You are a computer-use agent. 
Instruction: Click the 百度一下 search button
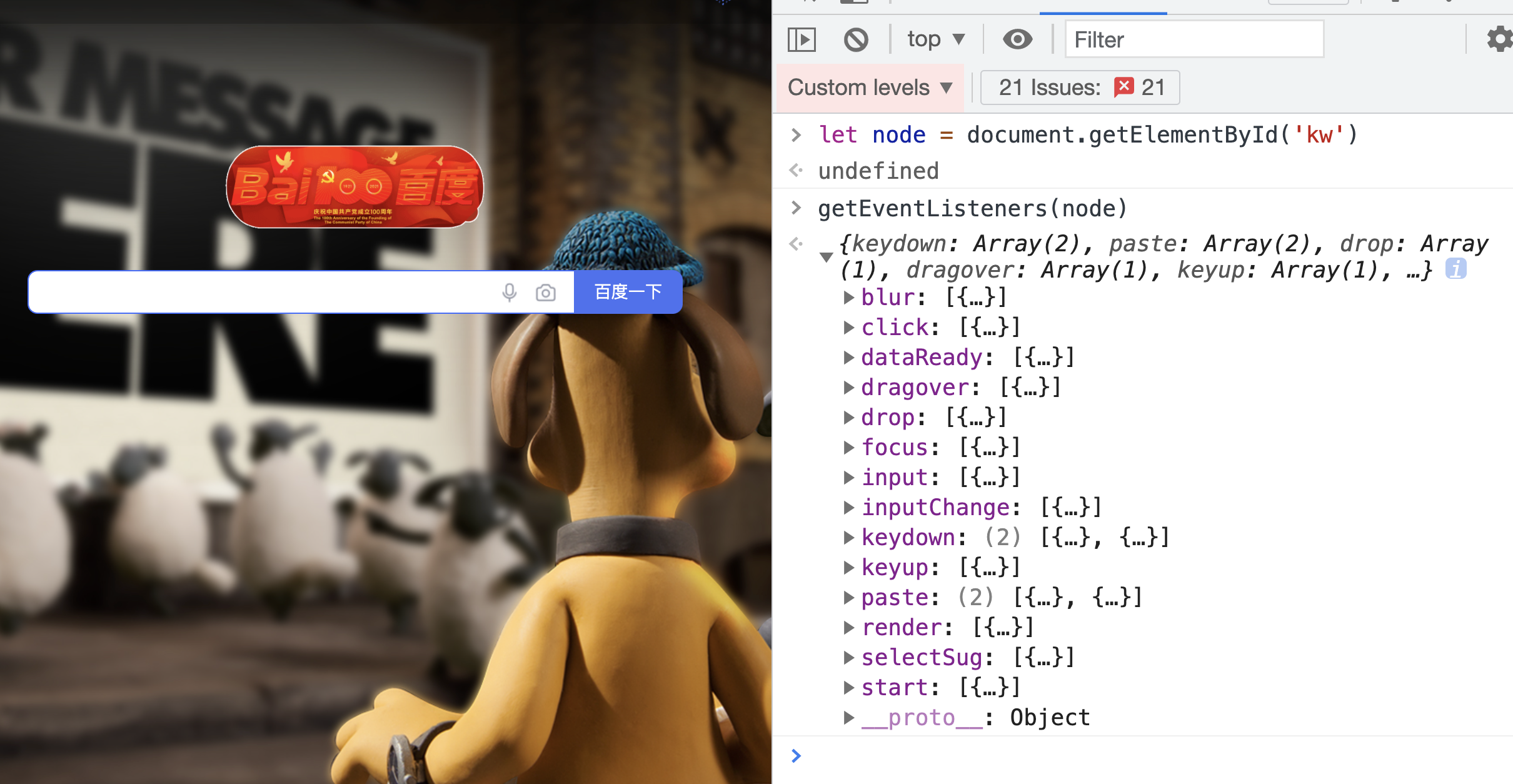point(628,292)
